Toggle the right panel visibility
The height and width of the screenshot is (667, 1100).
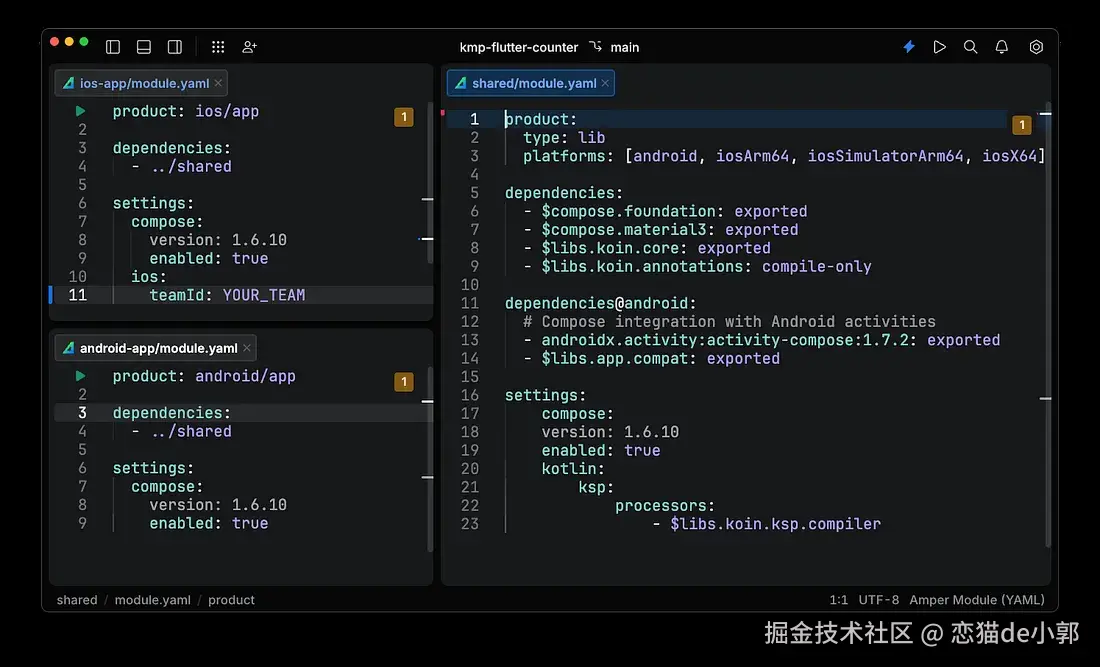[175, 47]
